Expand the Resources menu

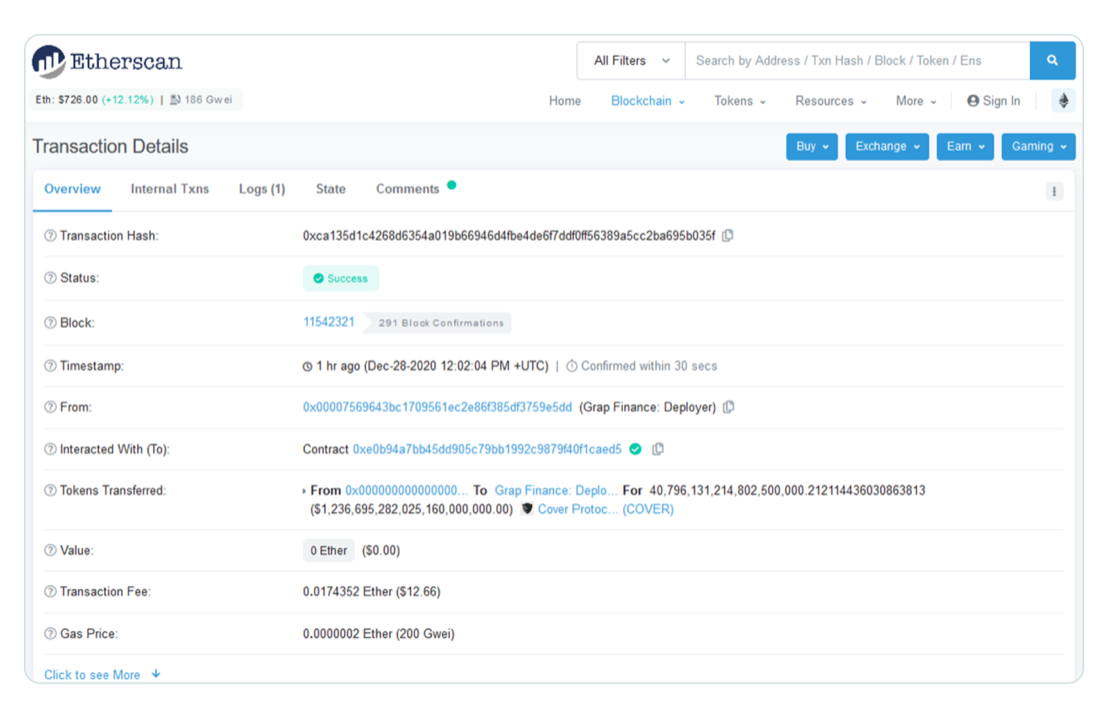click(x=831, y=101)
